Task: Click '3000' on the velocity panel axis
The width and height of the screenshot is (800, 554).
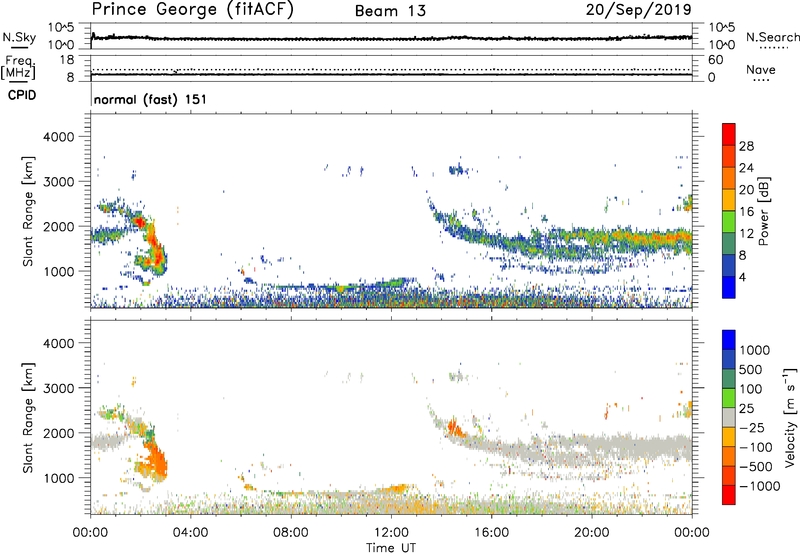Action: tap(58, 388)
